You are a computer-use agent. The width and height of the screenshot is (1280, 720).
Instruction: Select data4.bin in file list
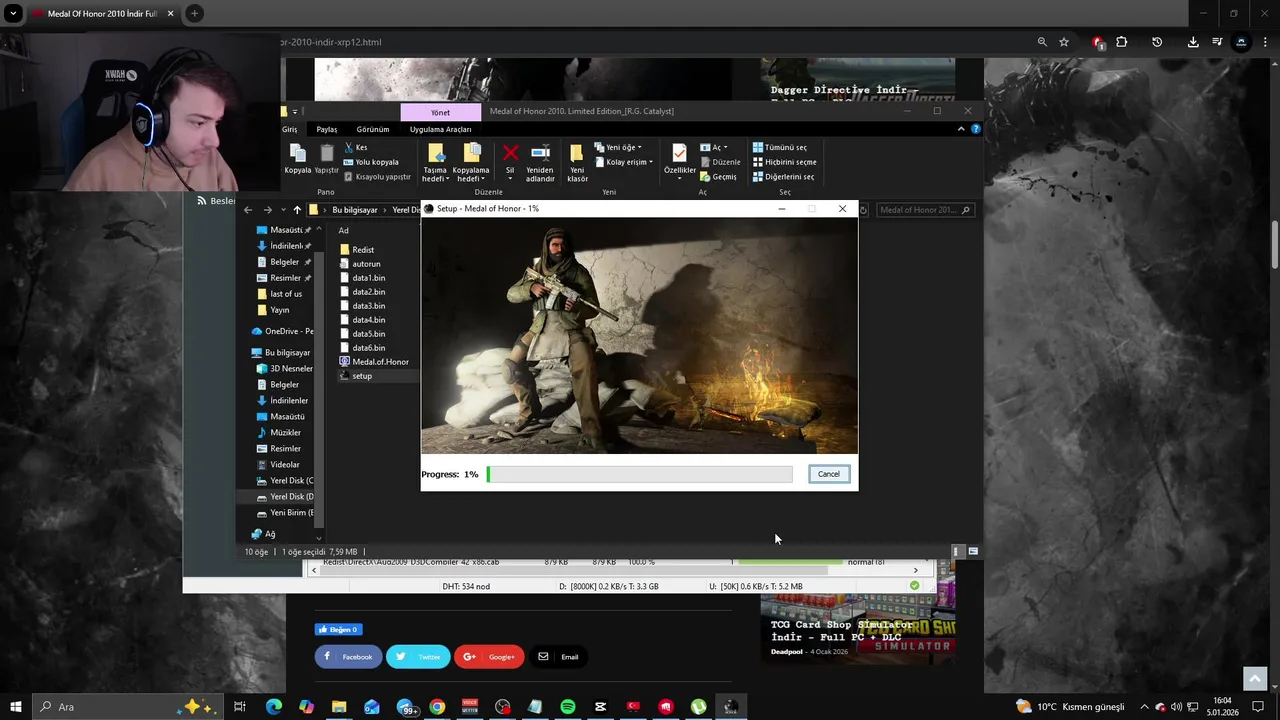pos(368,320)
